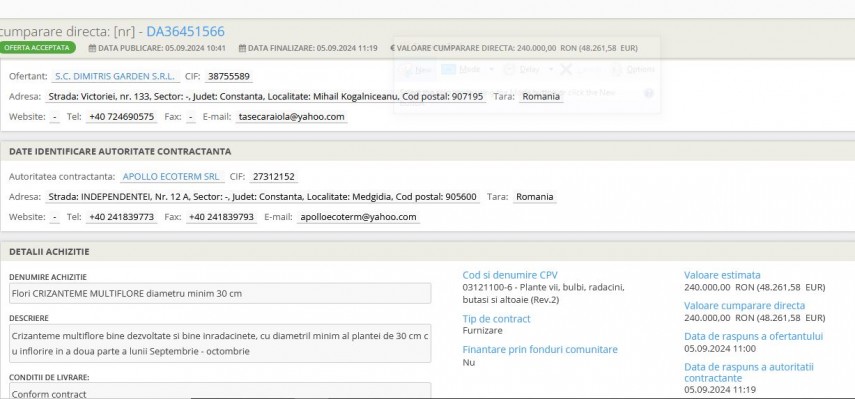855x399 pixels.
Task: Click the OFERTA ACCEPTATA status badge
Action: point(37,48)
